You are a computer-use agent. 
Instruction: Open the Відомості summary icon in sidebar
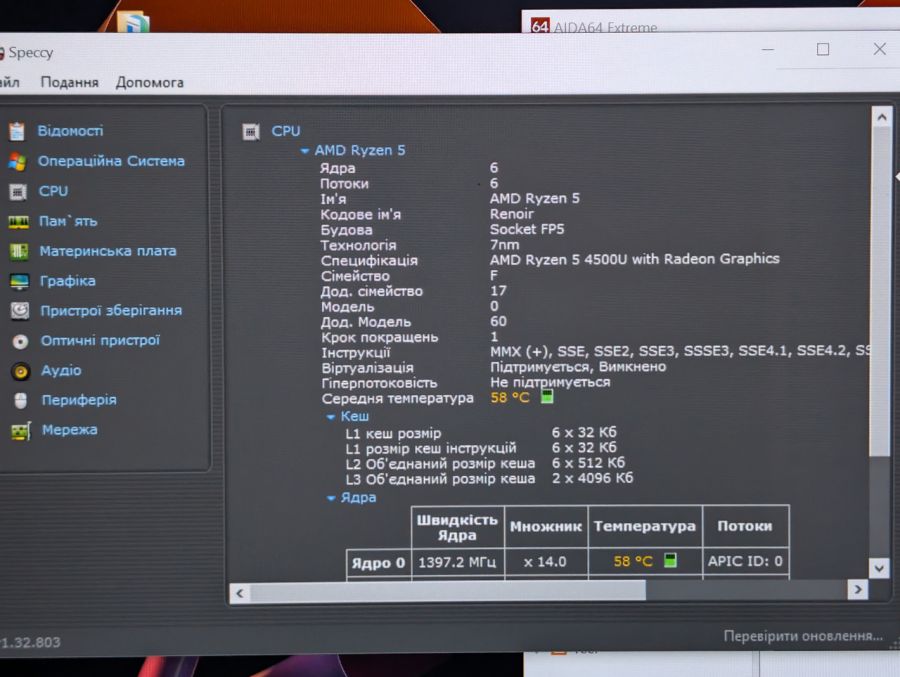(x=17, y=131)
